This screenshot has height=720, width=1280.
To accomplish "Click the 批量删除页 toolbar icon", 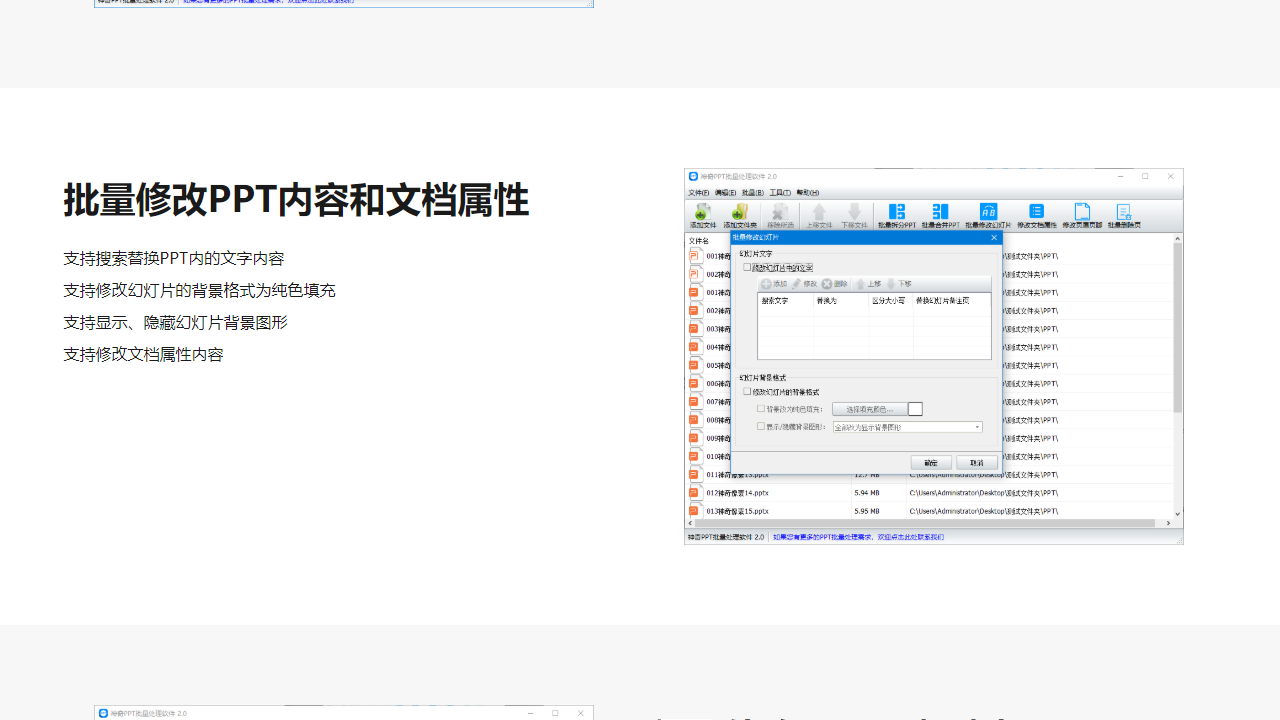I will click(x=1122, y=214).
